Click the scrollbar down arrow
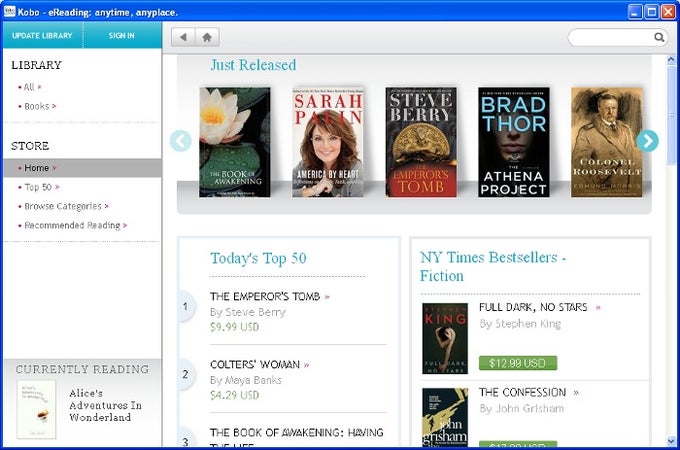Viewport: 680px width, 450px height. coord(671,441)
